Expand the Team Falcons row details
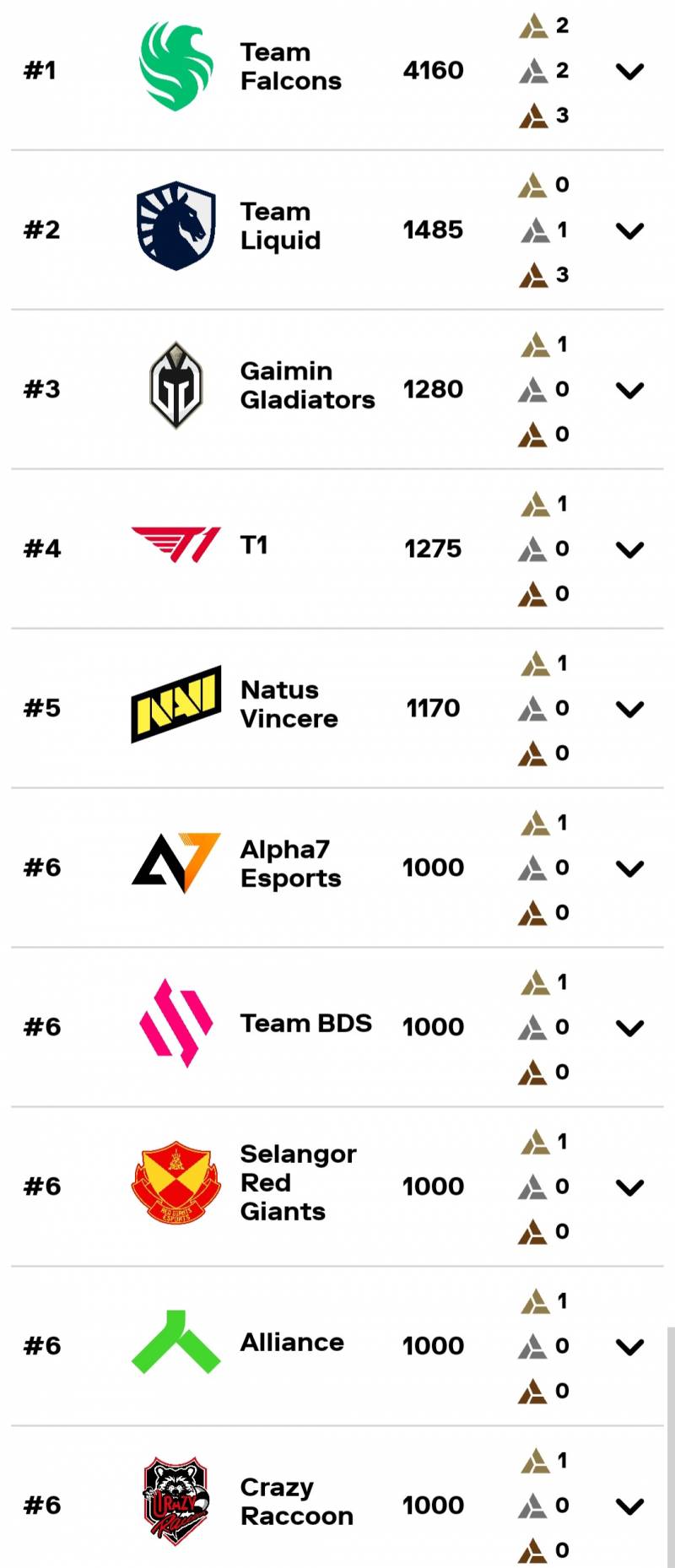The image size is (675, 1568). click(629, 72)
